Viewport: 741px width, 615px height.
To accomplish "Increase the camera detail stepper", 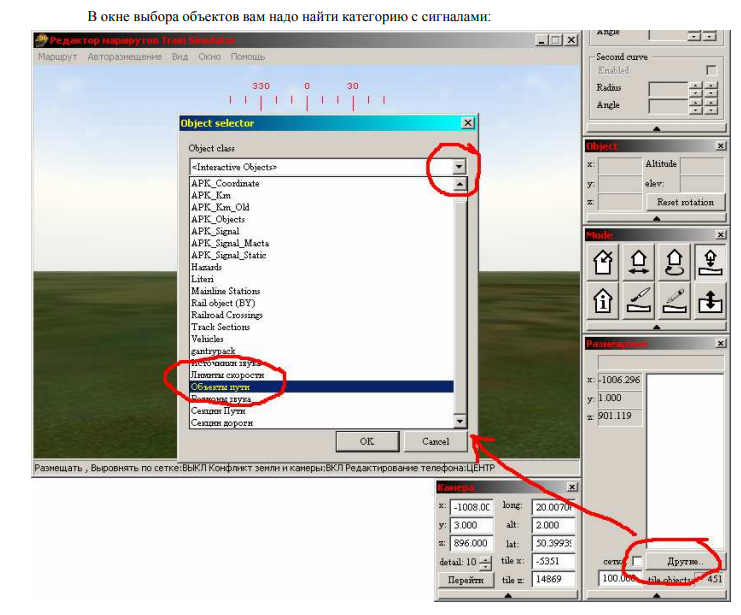I will (x=485, y=557).
